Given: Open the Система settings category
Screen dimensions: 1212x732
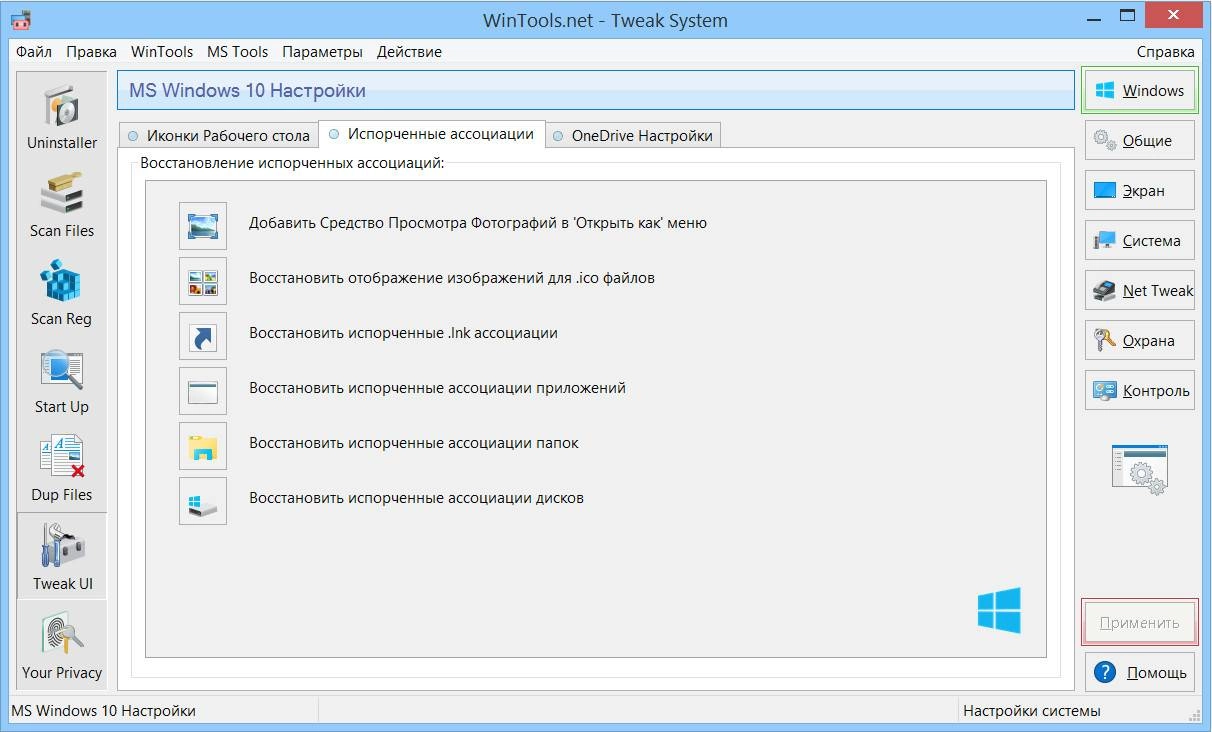Looking at the screenshot, I should point(1140,241).
